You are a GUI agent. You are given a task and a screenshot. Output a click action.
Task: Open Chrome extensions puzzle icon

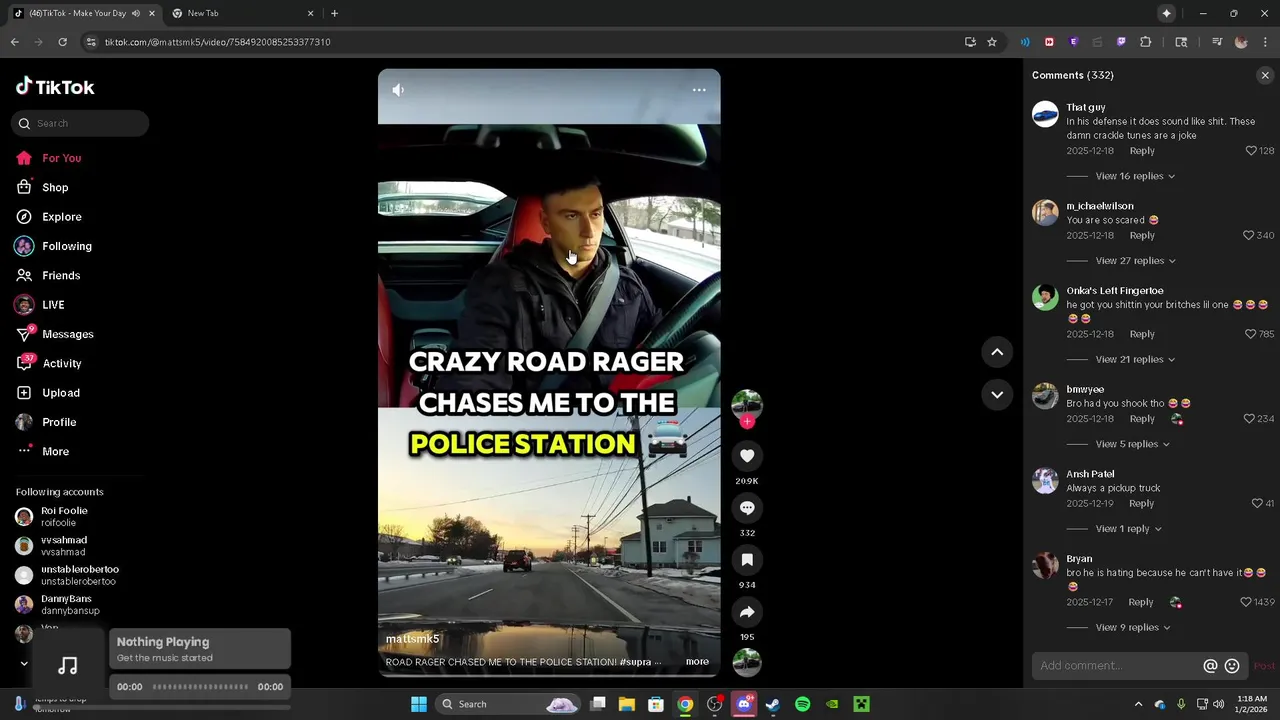point(1146,42)
